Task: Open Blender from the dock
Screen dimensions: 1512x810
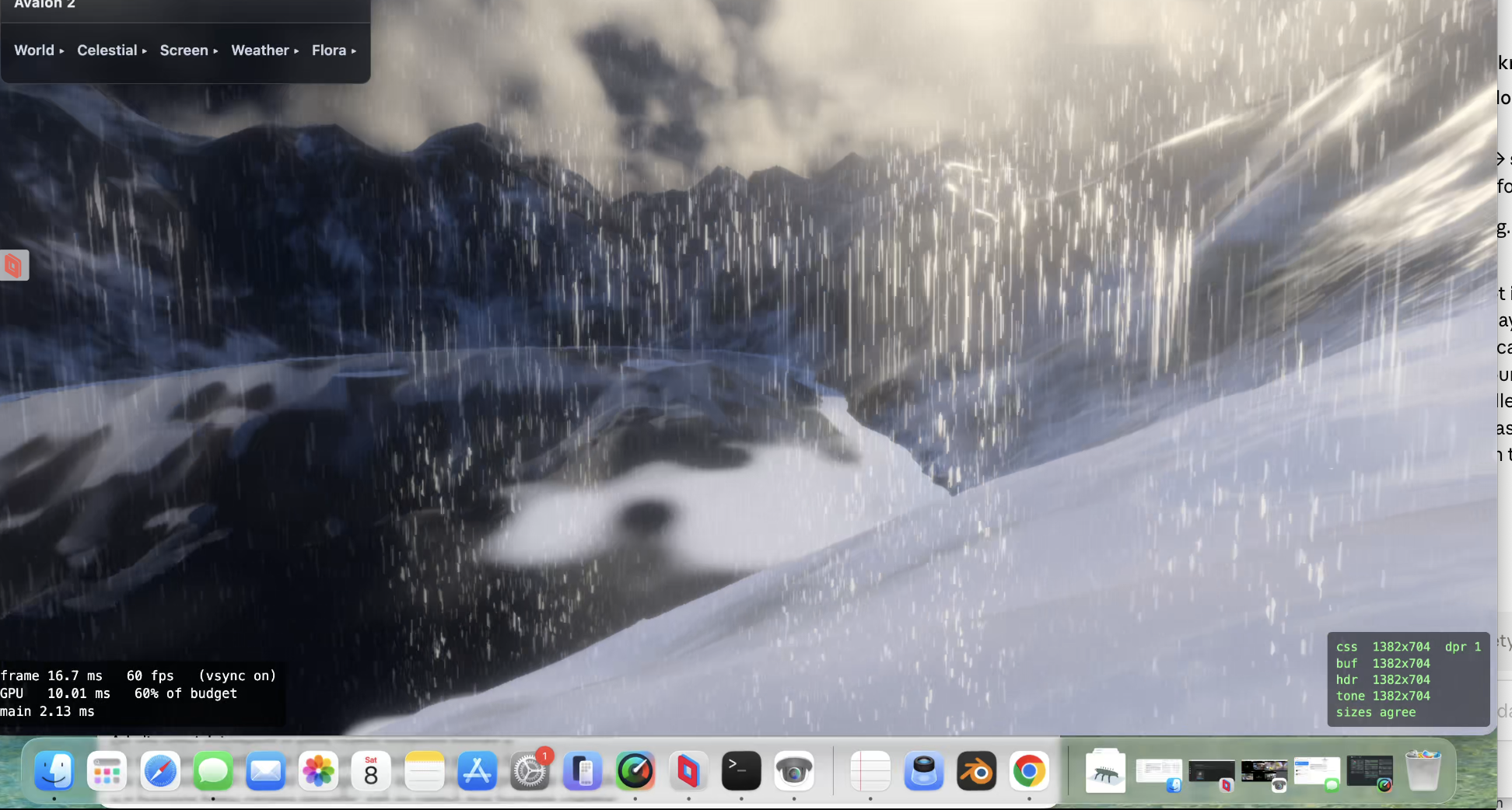Action: [977, 771]
